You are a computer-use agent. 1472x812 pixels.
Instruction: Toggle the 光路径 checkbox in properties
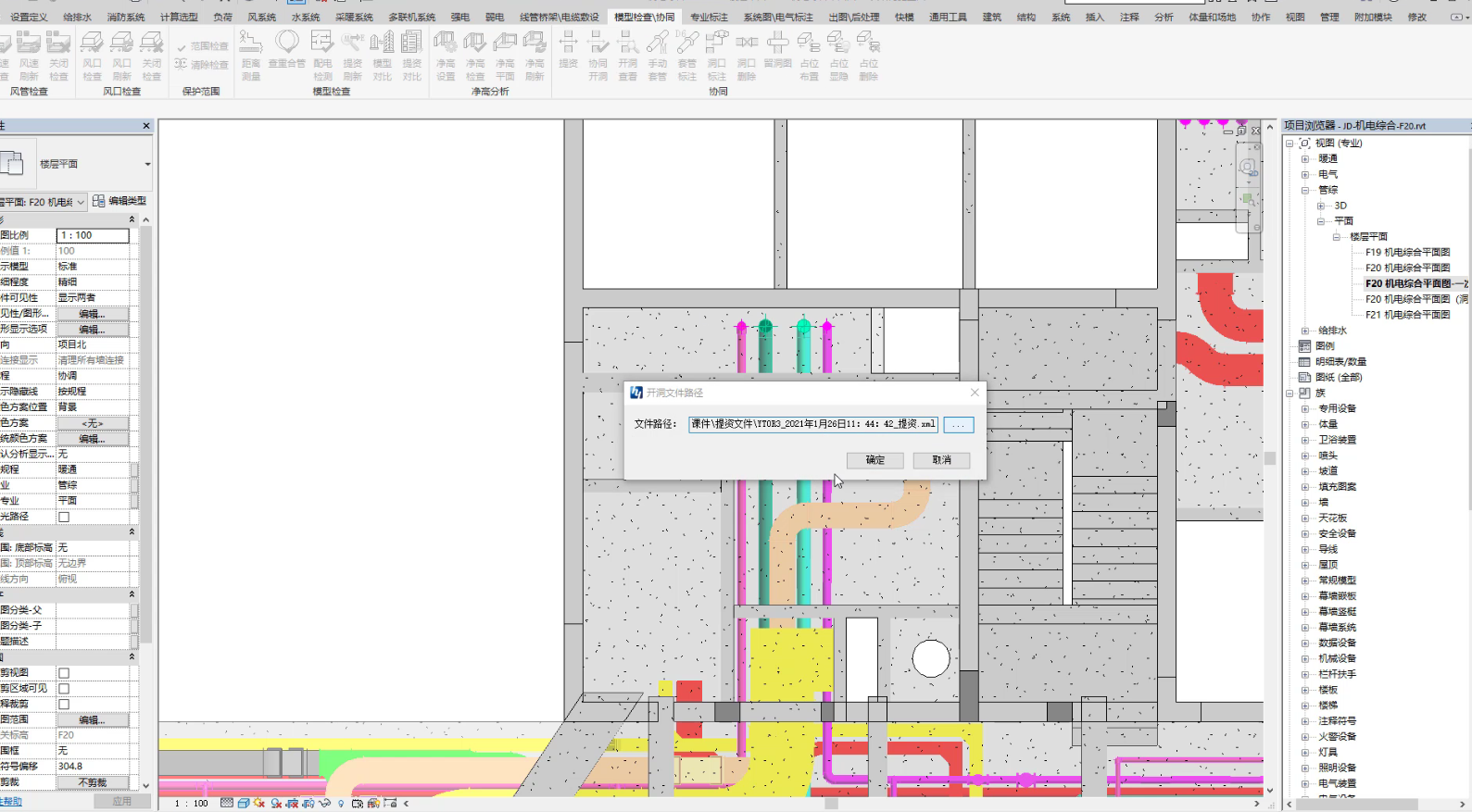tap(64, 517)
